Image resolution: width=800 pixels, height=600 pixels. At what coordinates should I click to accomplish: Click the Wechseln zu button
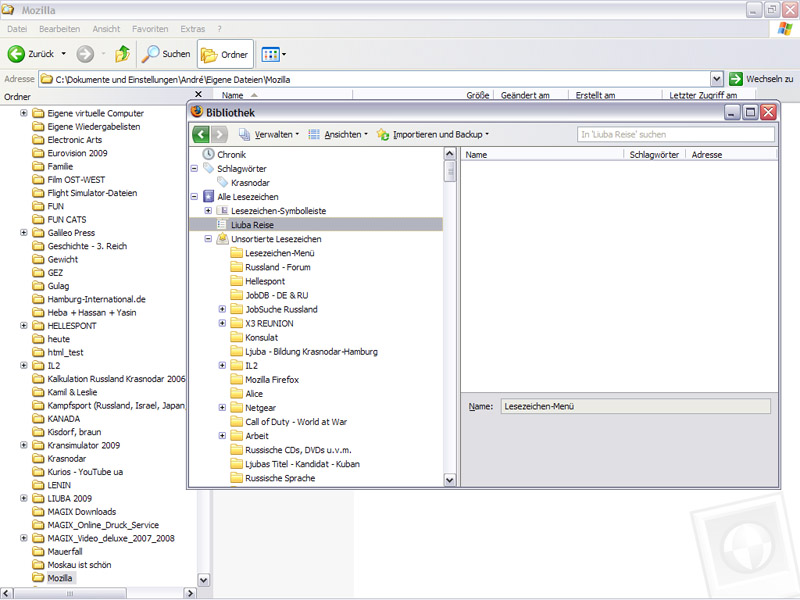coord(760,78)
